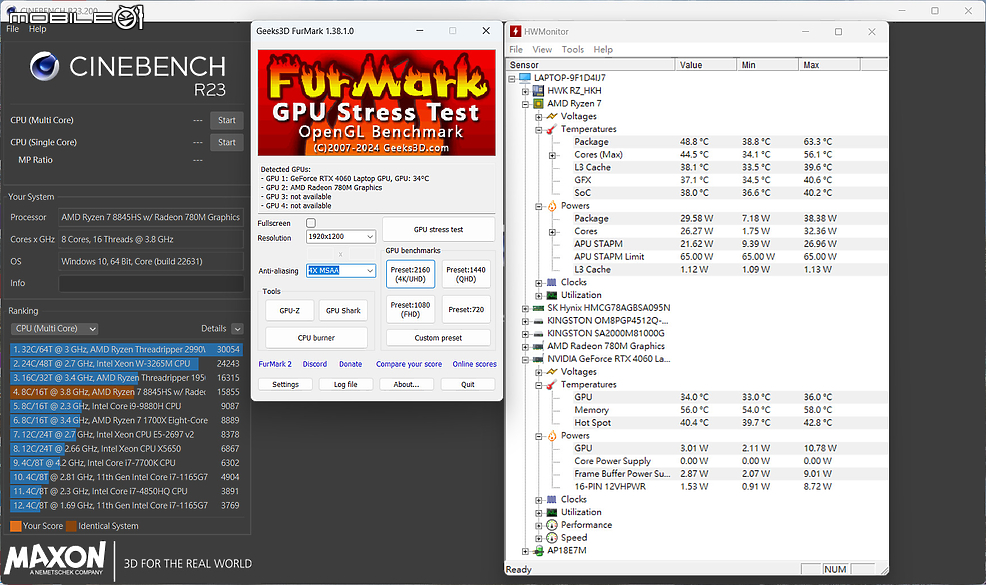Click the NVIDIA Clocks icon
The image size is (986, 585).
(552, 499)
